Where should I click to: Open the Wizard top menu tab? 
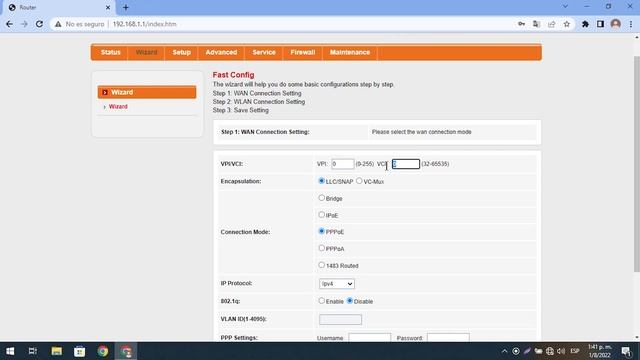(146, 52)
